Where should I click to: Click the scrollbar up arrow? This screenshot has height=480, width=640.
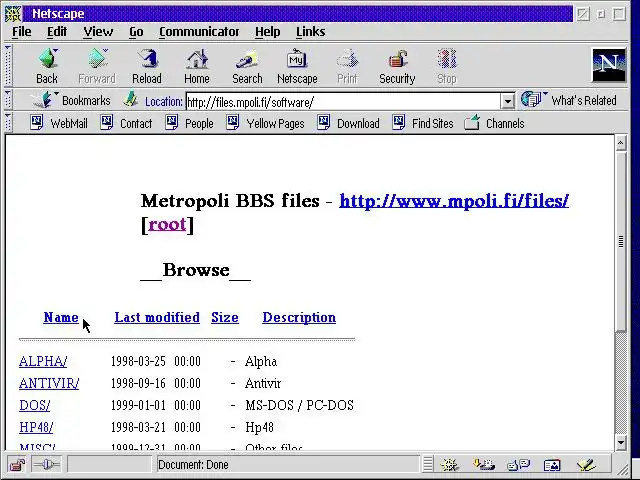[621, 143]
